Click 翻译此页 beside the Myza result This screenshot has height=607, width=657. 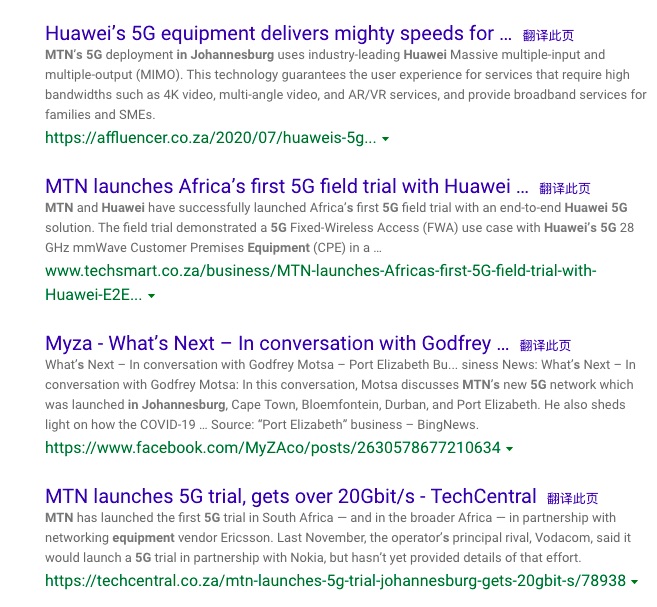point(545,346)
